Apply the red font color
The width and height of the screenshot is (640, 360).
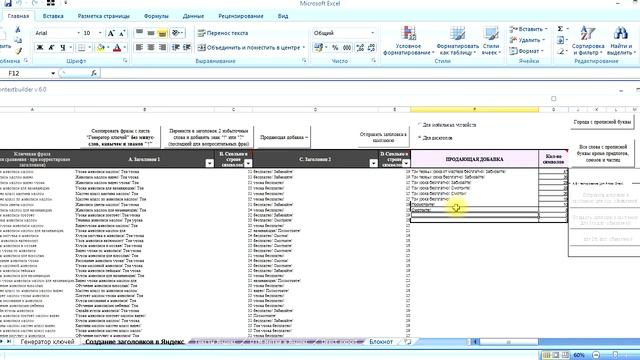[x=117, y=48]
